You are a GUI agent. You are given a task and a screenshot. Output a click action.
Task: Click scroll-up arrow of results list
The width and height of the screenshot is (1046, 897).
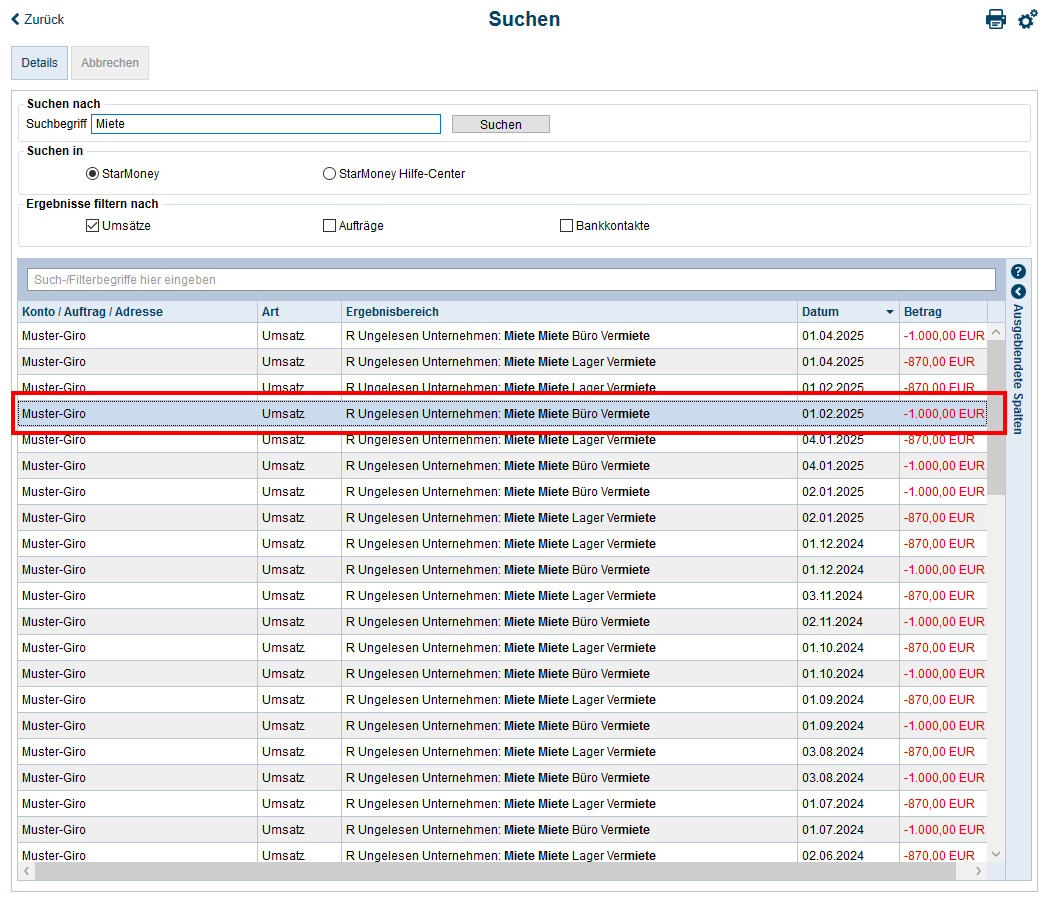(x=996, y=331)
